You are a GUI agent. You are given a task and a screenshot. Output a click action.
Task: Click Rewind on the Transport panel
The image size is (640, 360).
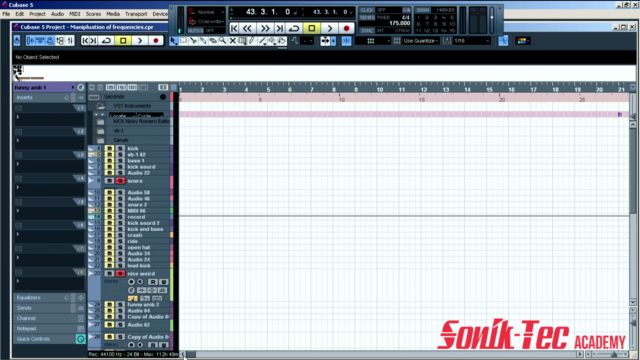[x=247, y=28]
